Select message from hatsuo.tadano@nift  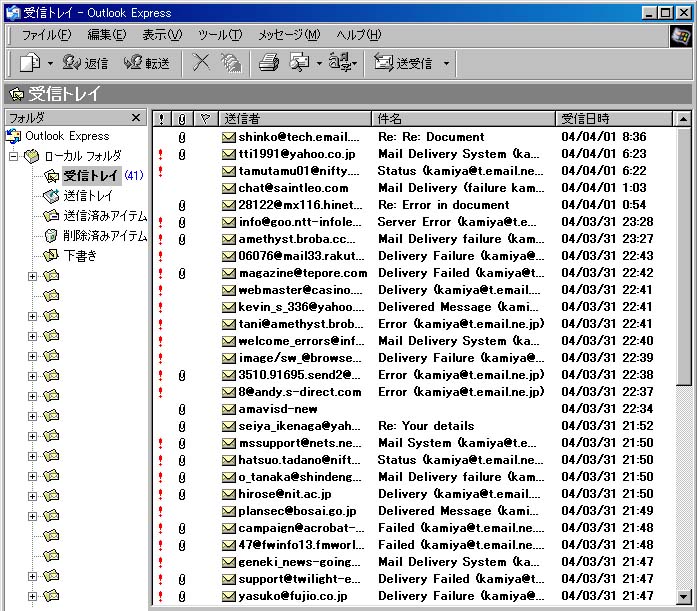point(299,460)
